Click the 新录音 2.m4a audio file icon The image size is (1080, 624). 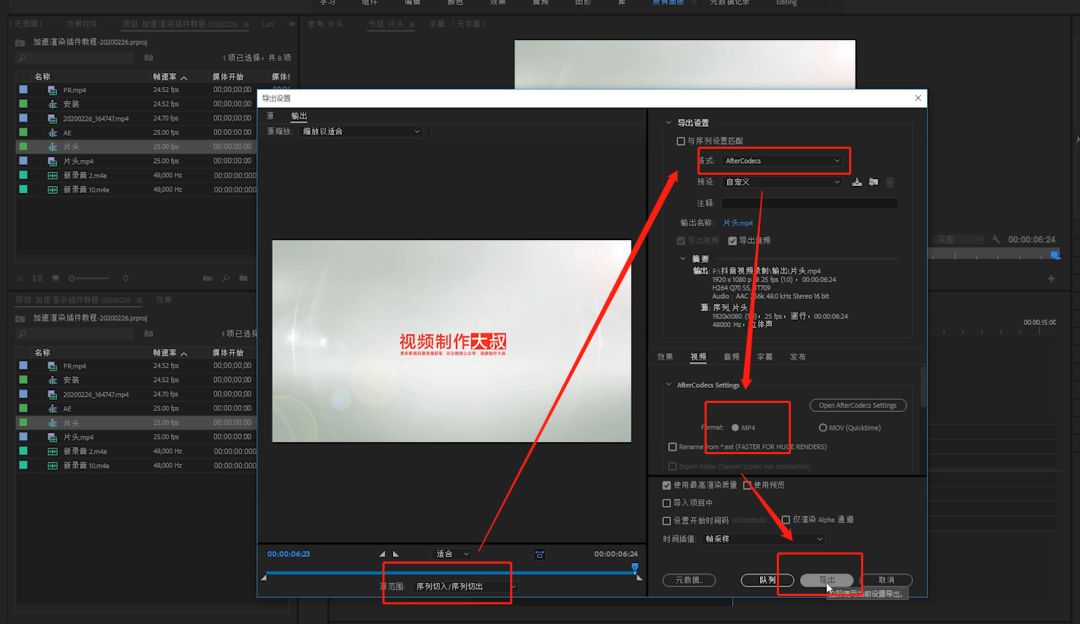(x=52, y=174)
